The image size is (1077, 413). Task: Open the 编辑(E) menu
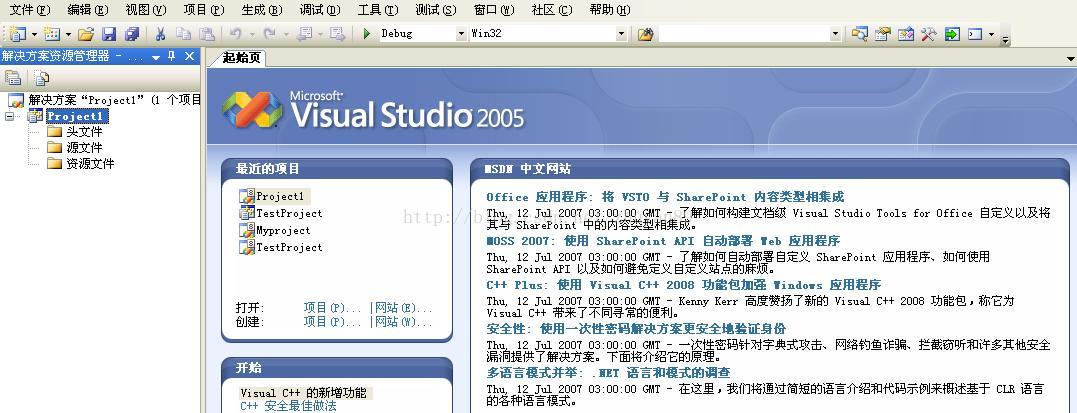pyautogui.click(x=88, y=10)
